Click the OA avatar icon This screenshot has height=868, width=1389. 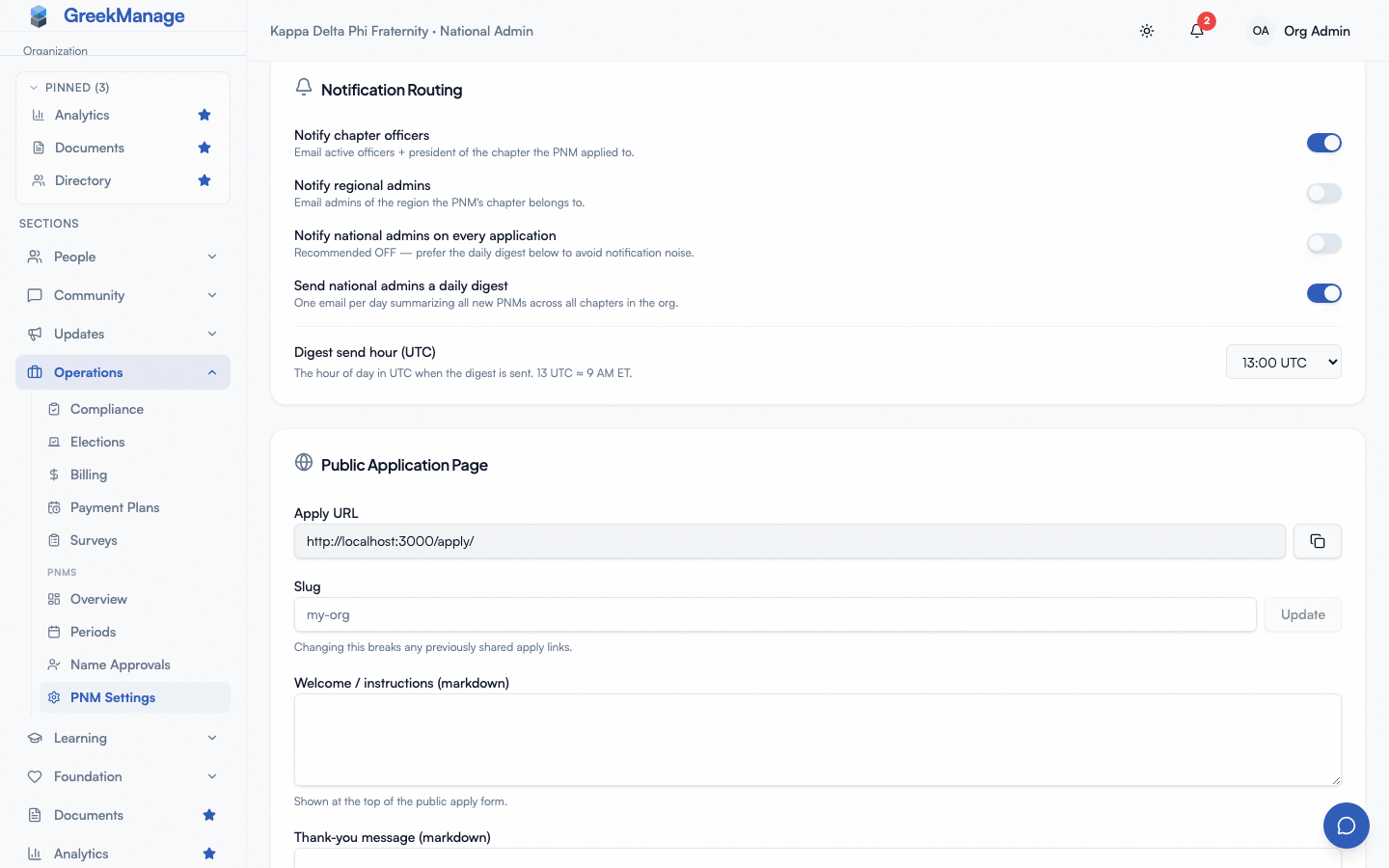1261,31
